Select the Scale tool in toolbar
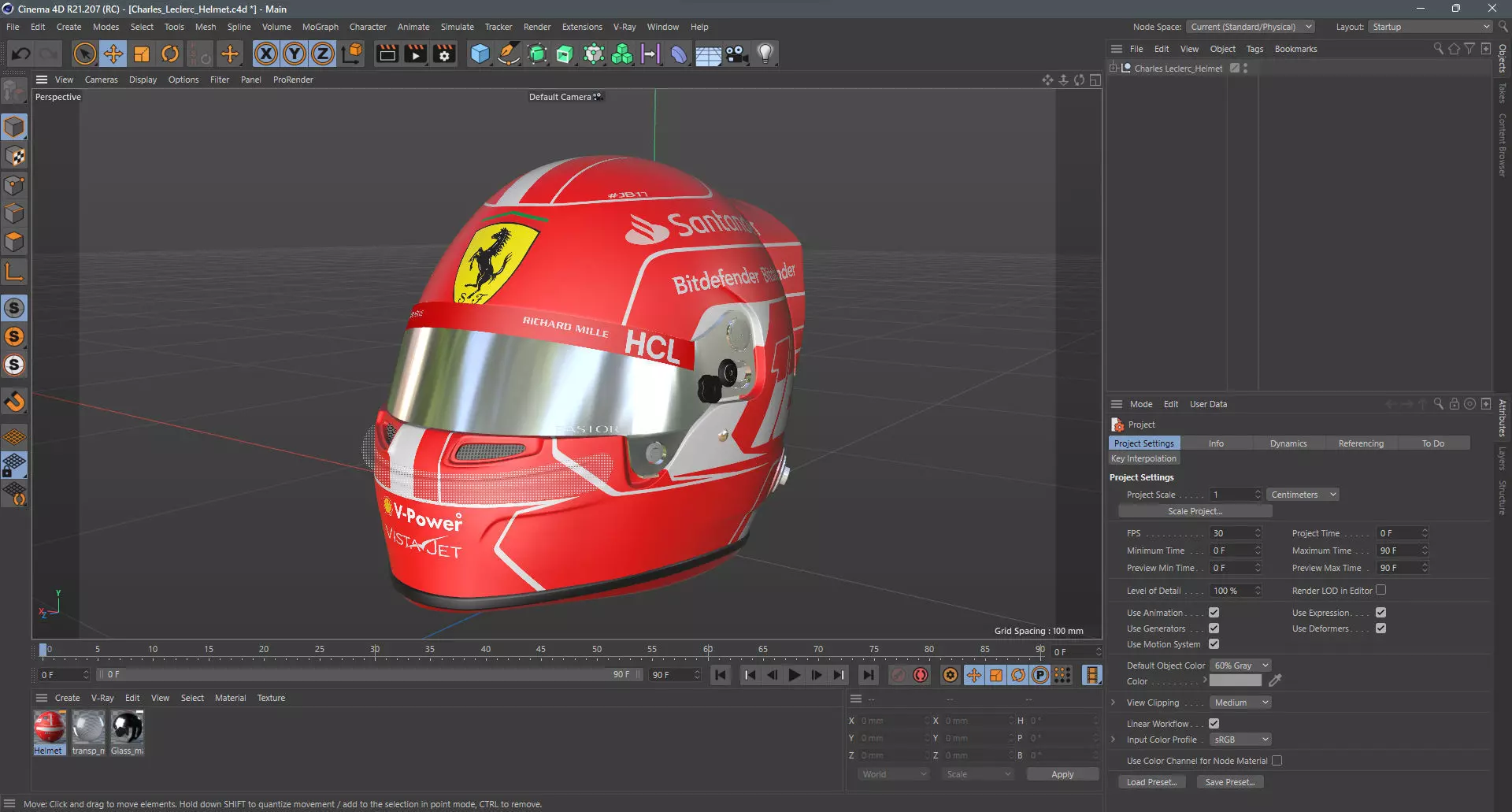The height and width of the screenshot is (812, 1512). pyautogui.click(x=142, y=54)
